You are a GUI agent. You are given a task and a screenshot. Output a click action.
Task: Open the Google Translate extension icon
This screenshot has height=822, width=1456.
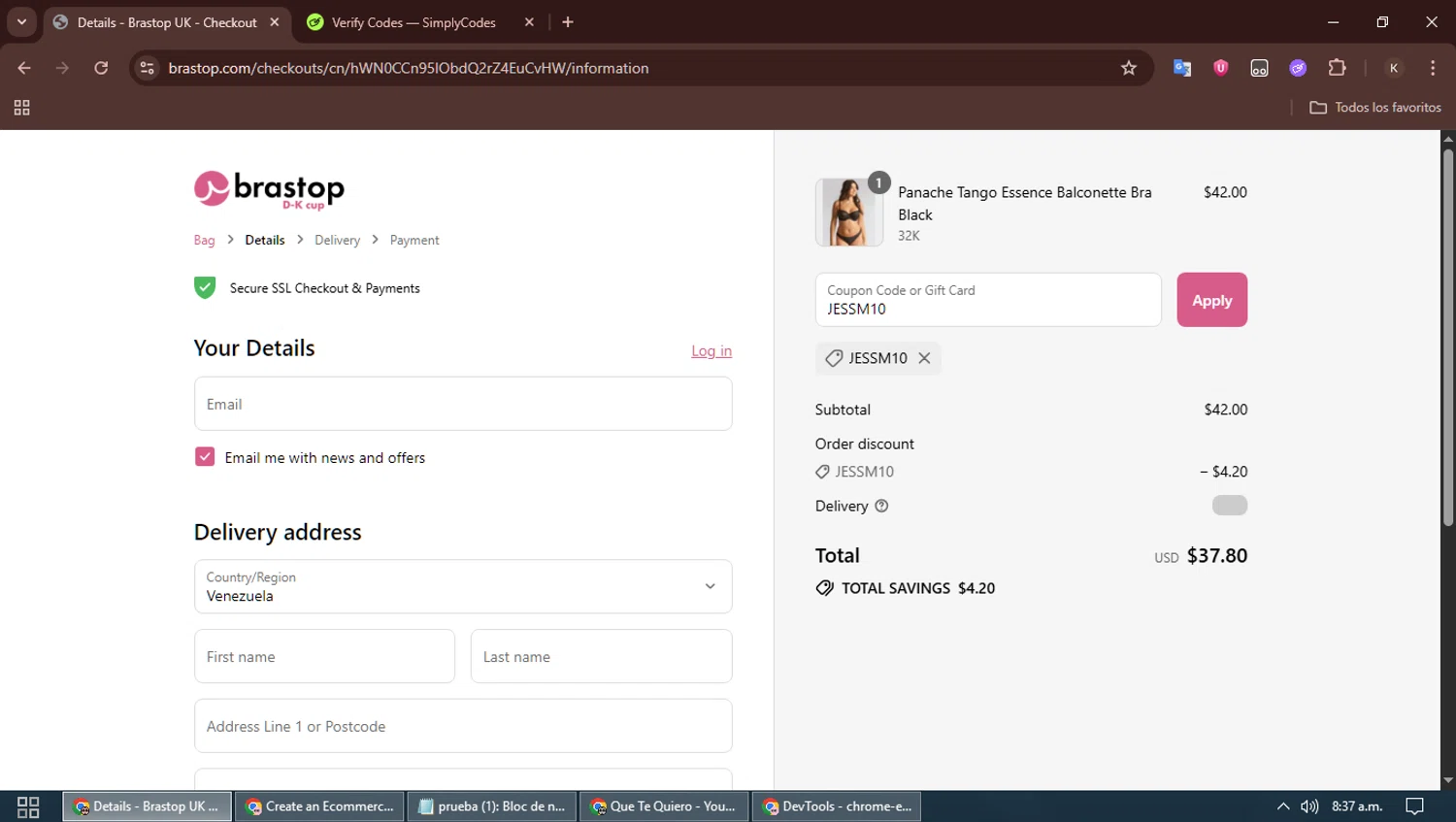[x=1181, y=68]
